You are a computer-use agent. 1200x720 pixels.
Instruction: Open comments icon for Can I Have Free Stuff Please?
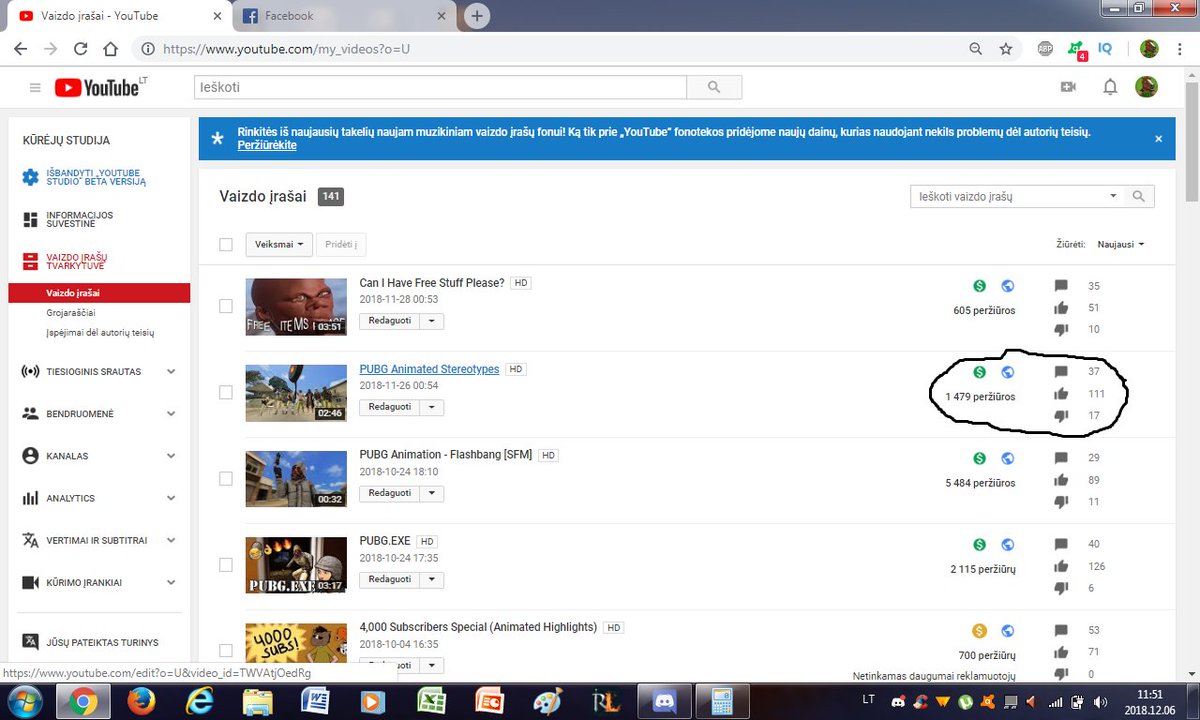[x=1061, y=286]
